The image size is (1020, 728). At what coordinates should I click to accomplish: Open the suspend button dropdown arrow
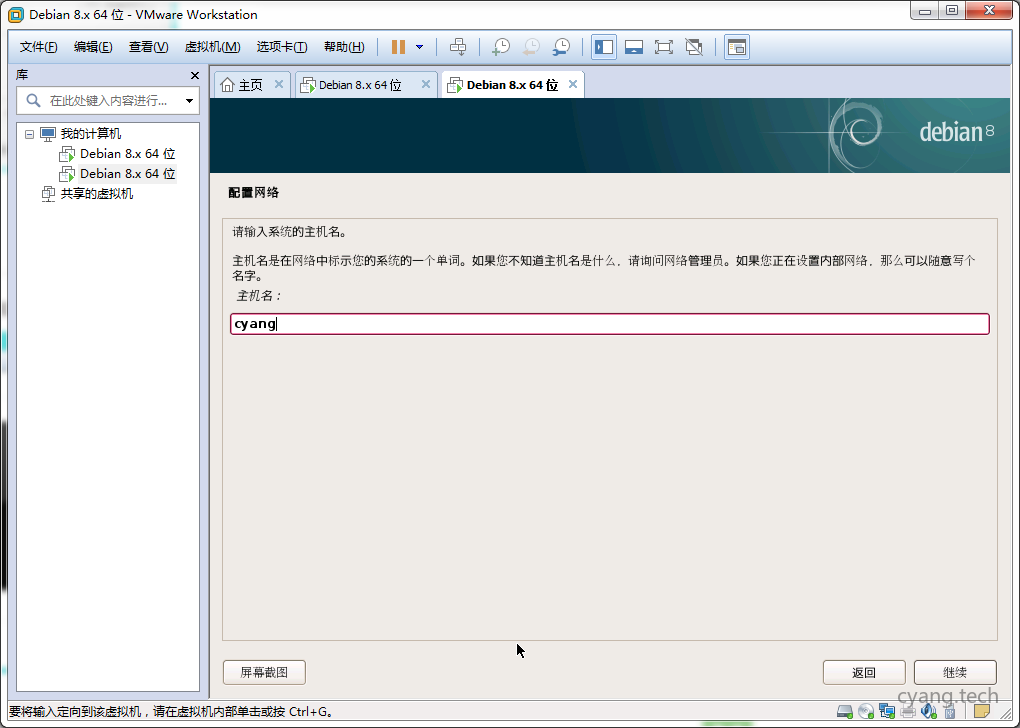[x=419, y=46]
